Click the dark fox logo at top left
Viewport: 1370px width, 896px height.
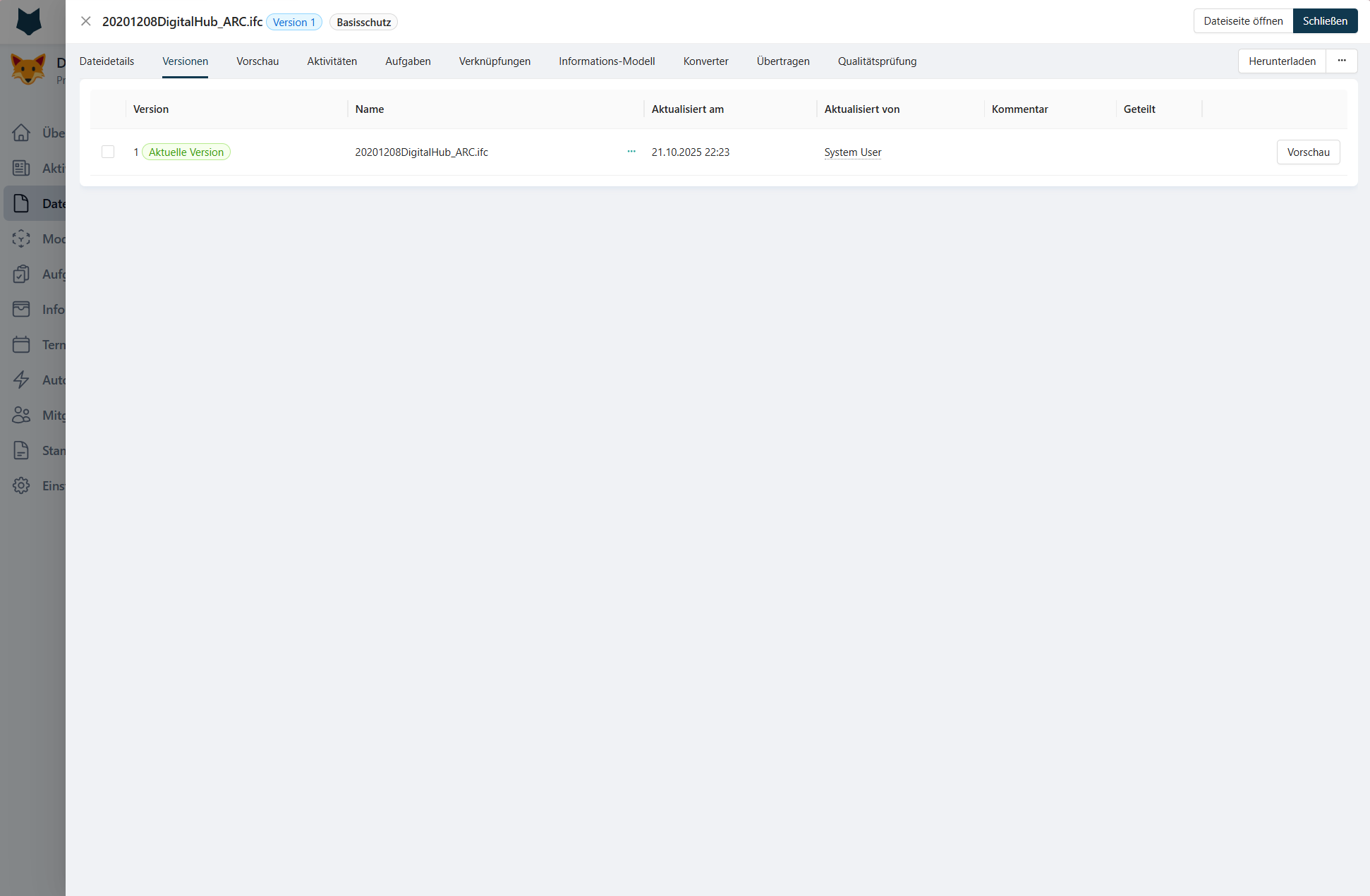[x=29, y=21]
